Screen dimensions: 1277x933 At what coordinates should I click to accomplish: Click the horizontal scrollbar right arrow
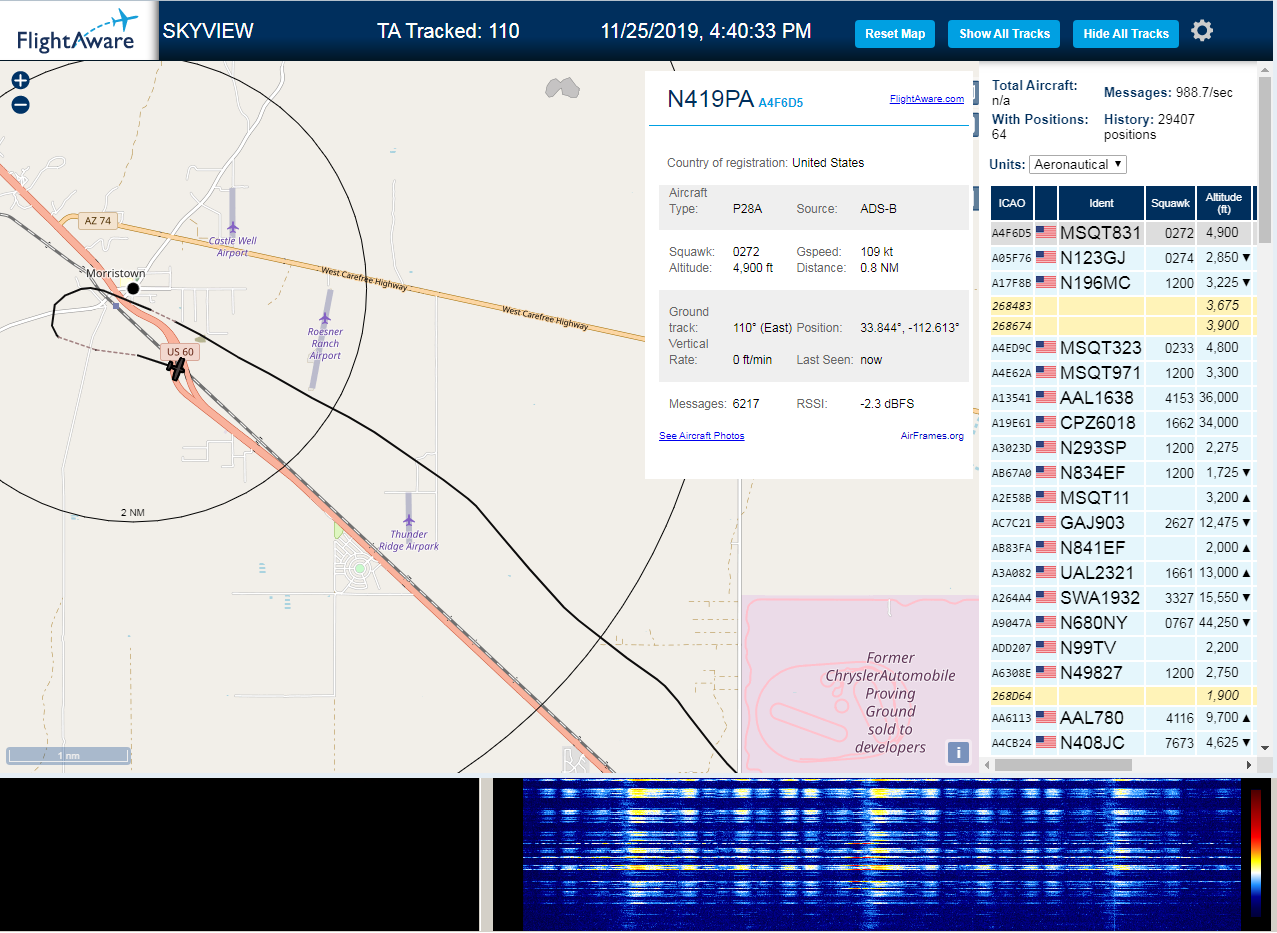point(1247,765)
